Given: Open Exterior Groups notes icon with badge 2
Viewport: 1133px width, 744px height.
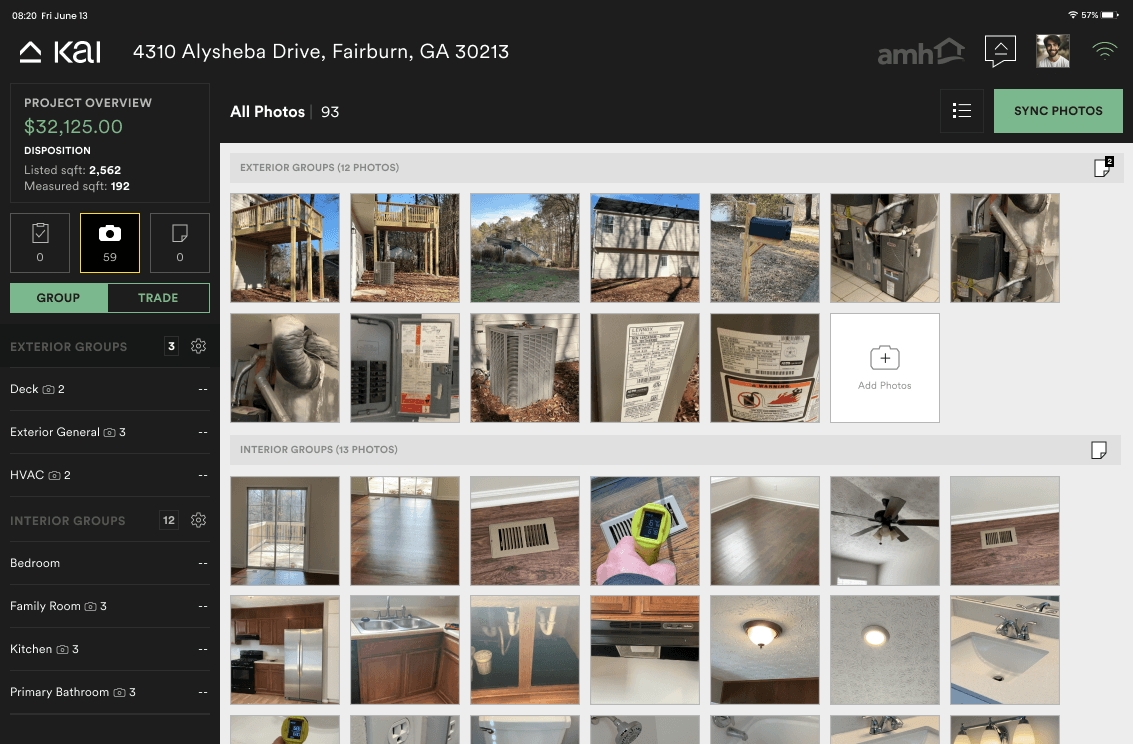Looking at the screenshot, I should 1103,167.
